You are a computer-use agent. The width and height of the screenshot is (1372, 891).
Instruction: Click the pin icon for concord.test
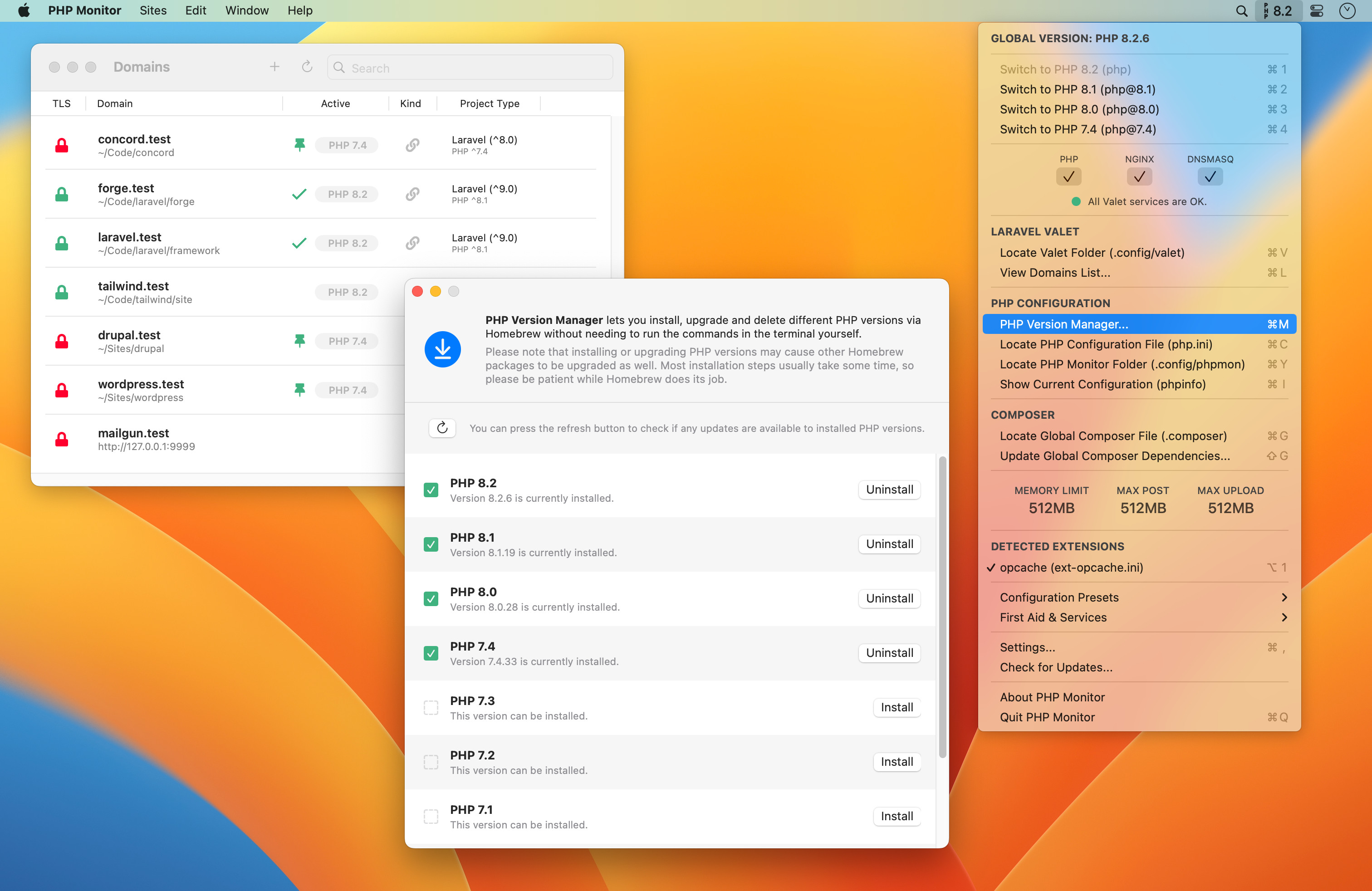299,145
